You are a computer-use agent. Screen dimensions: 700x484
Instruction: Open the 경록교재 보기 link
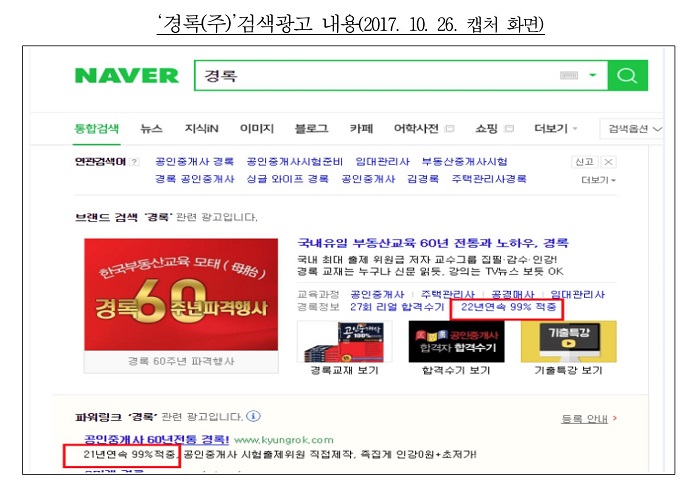pos(345,370)
